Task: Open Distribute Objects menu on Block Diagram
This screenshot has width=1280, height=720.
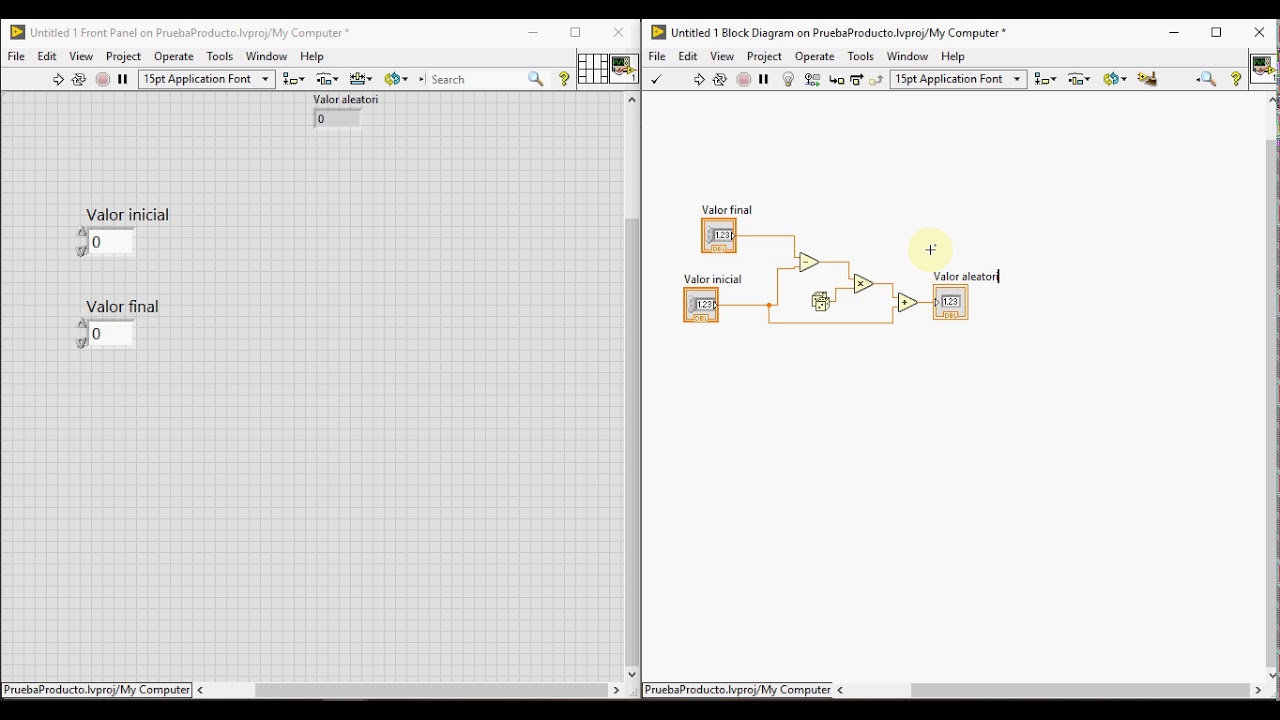Action: click(x=1080, y=79)
